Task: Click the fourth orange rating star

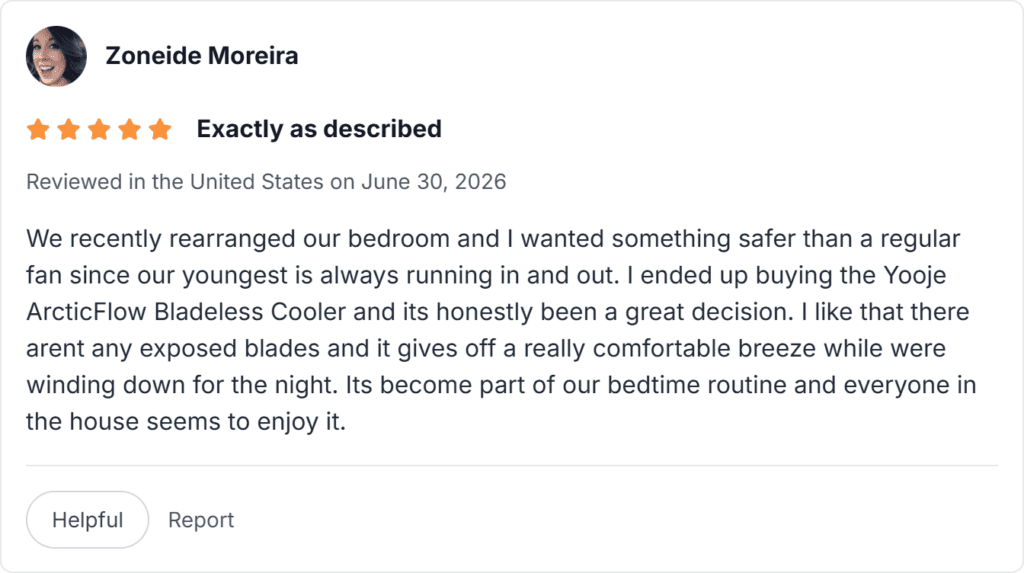Action: tap(129, 129)
